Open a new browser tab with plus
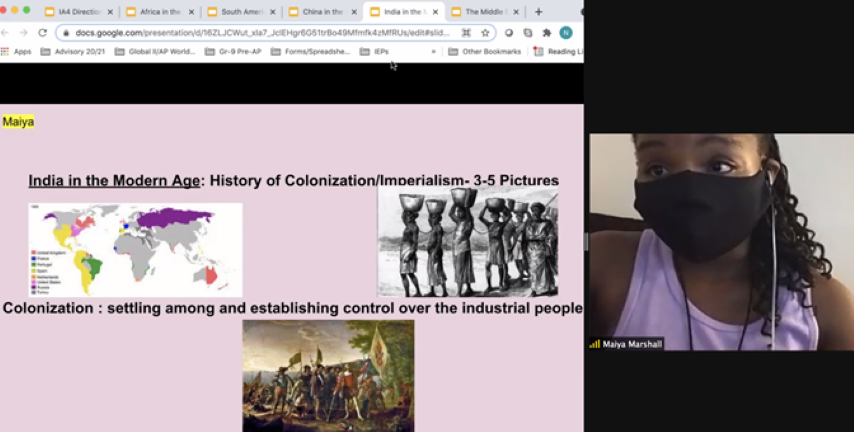 (539, 12)
